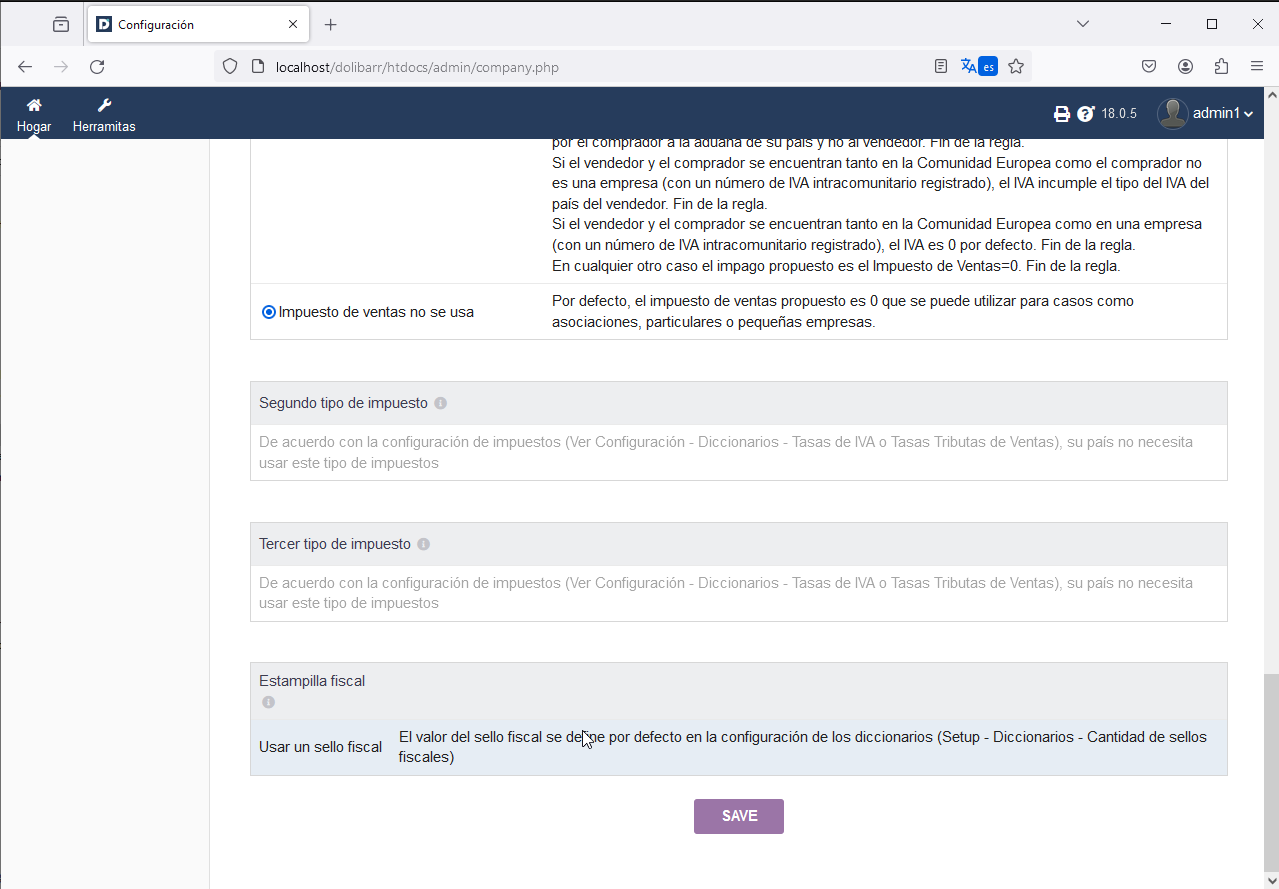The image size is (1279, 889).
Task: Open Firefox application hamburger menu
Action: [x=1257, y=67]
